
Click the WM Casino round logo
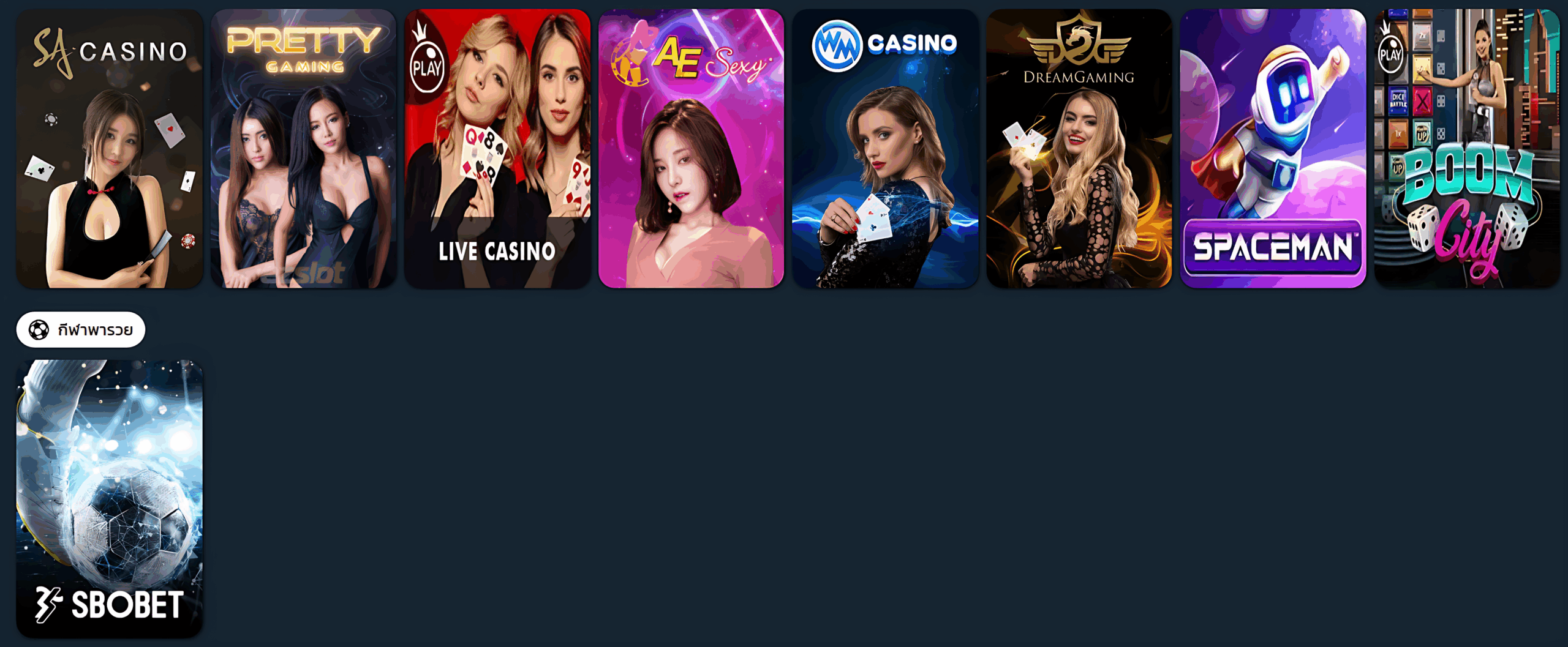pyautogui.click(x=837, y=45)
